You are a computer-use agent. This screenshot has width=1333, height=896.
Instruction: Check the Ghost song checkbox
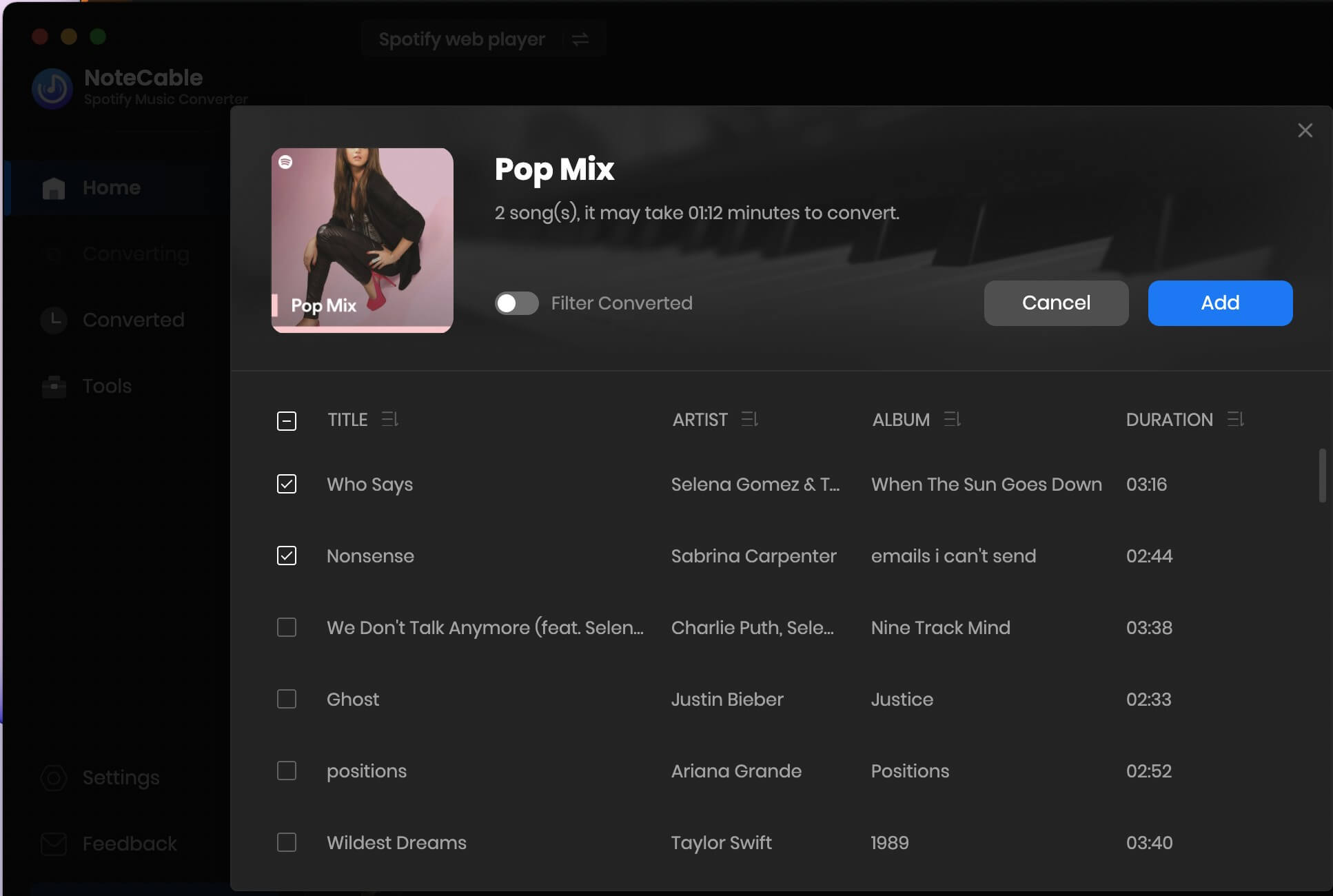tap(287, 699)
